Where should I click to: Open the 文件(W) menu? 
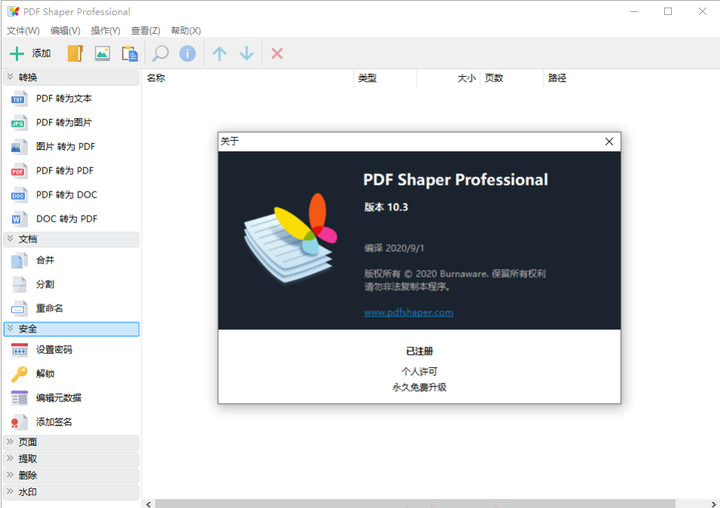point(23,31)
